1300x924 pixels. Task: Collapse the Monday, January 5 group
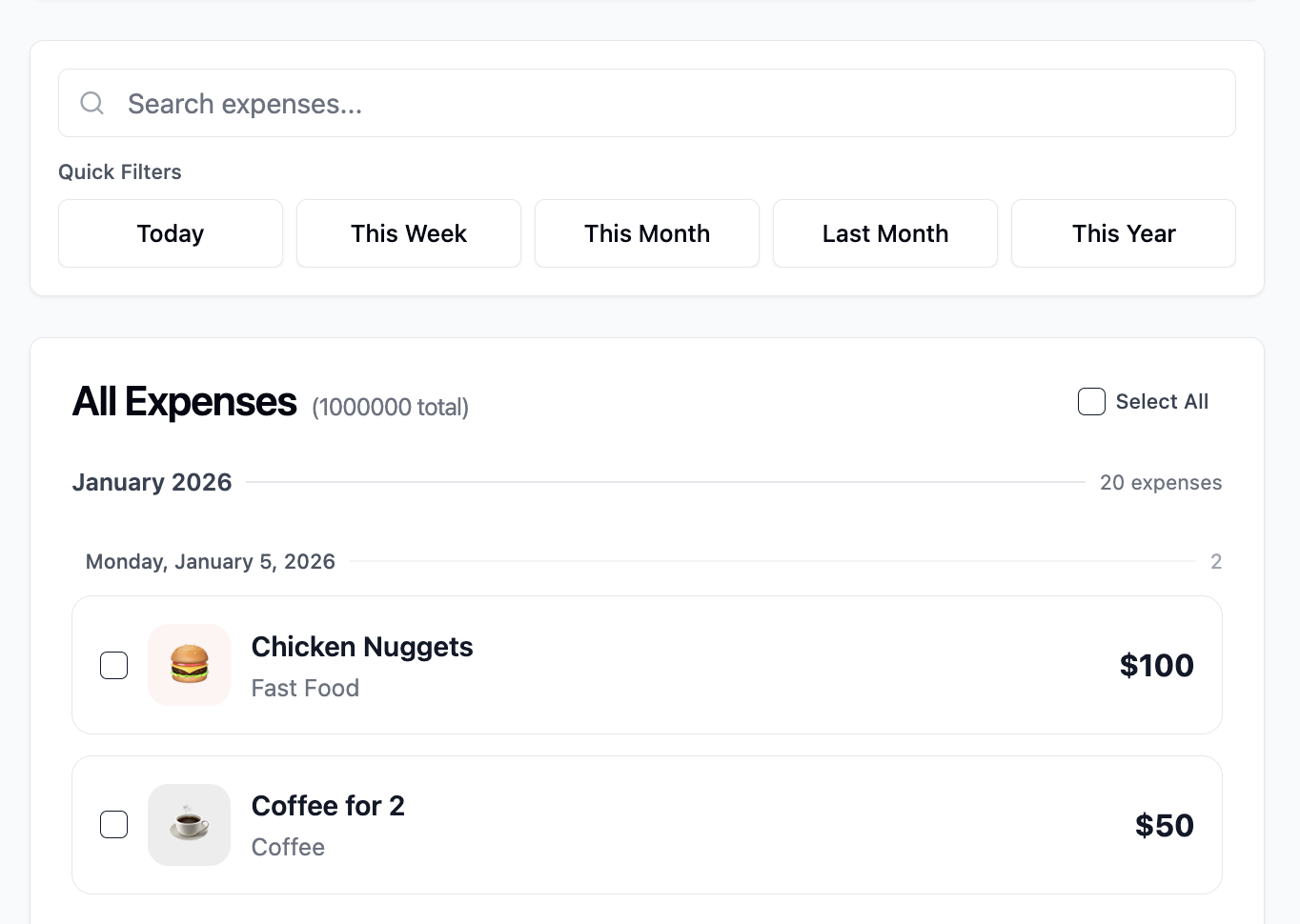tap(210, 561)
